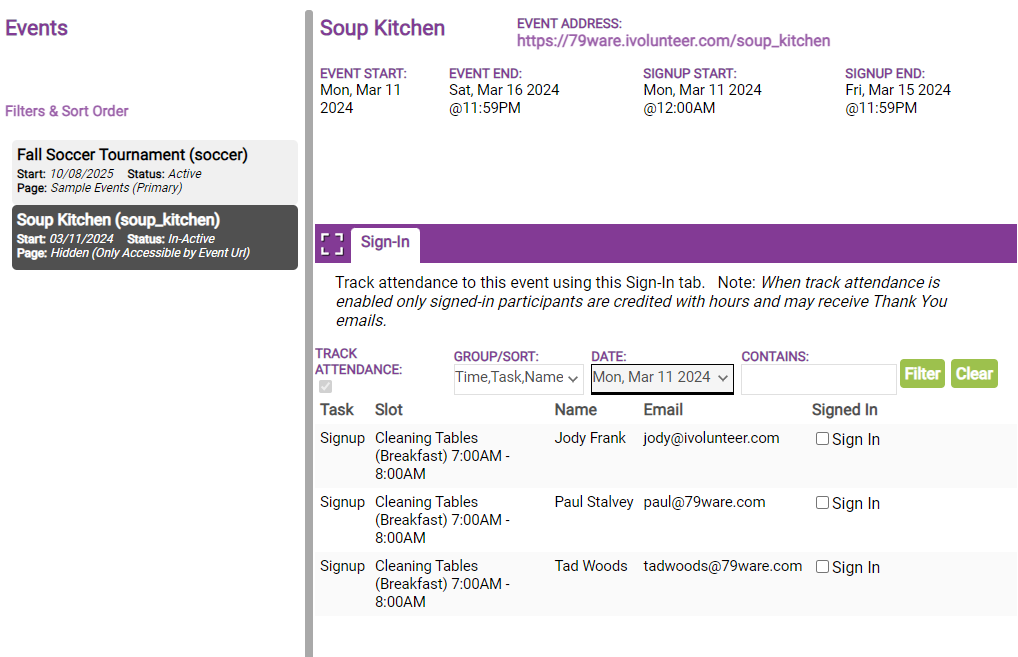Screen dimensions: 1018x657
Task: Select the Sign-In tab
Action: [385, 243]
